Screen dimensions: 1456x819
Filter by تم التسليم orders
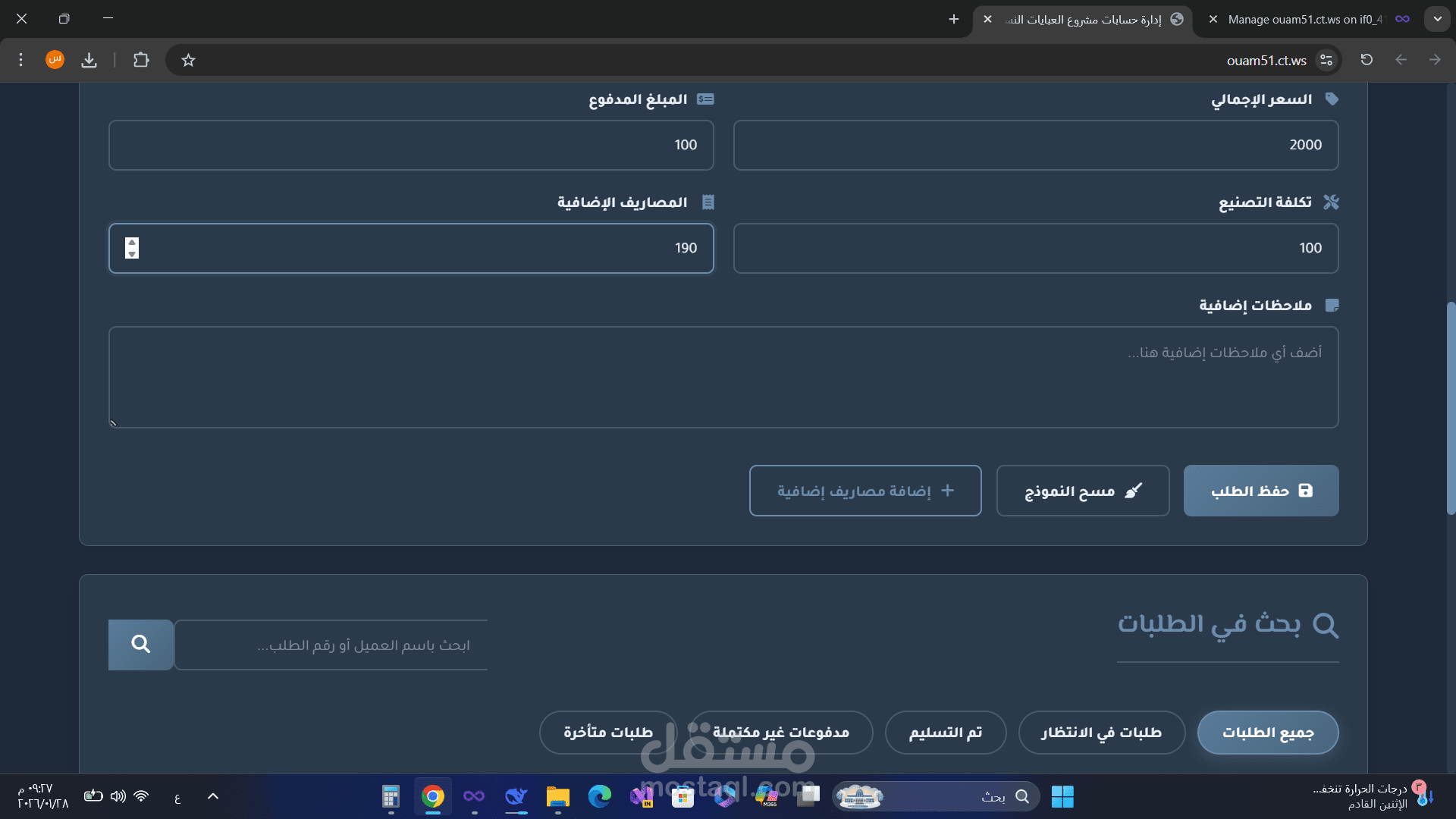point(945,733)
